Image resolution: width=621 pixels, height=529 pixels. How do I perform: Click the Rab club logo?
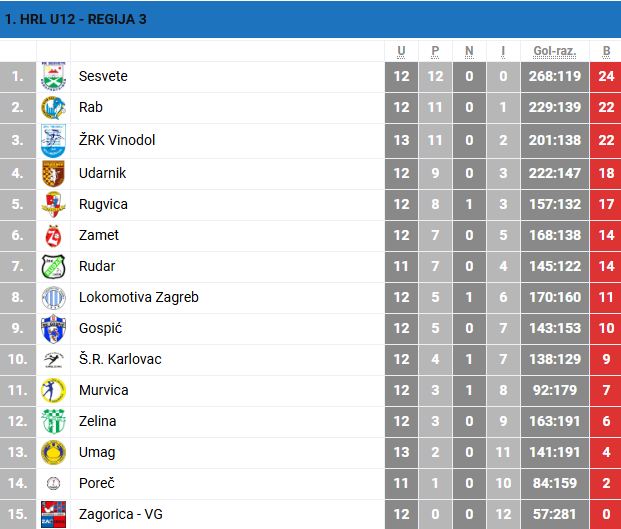click(52, 108)
